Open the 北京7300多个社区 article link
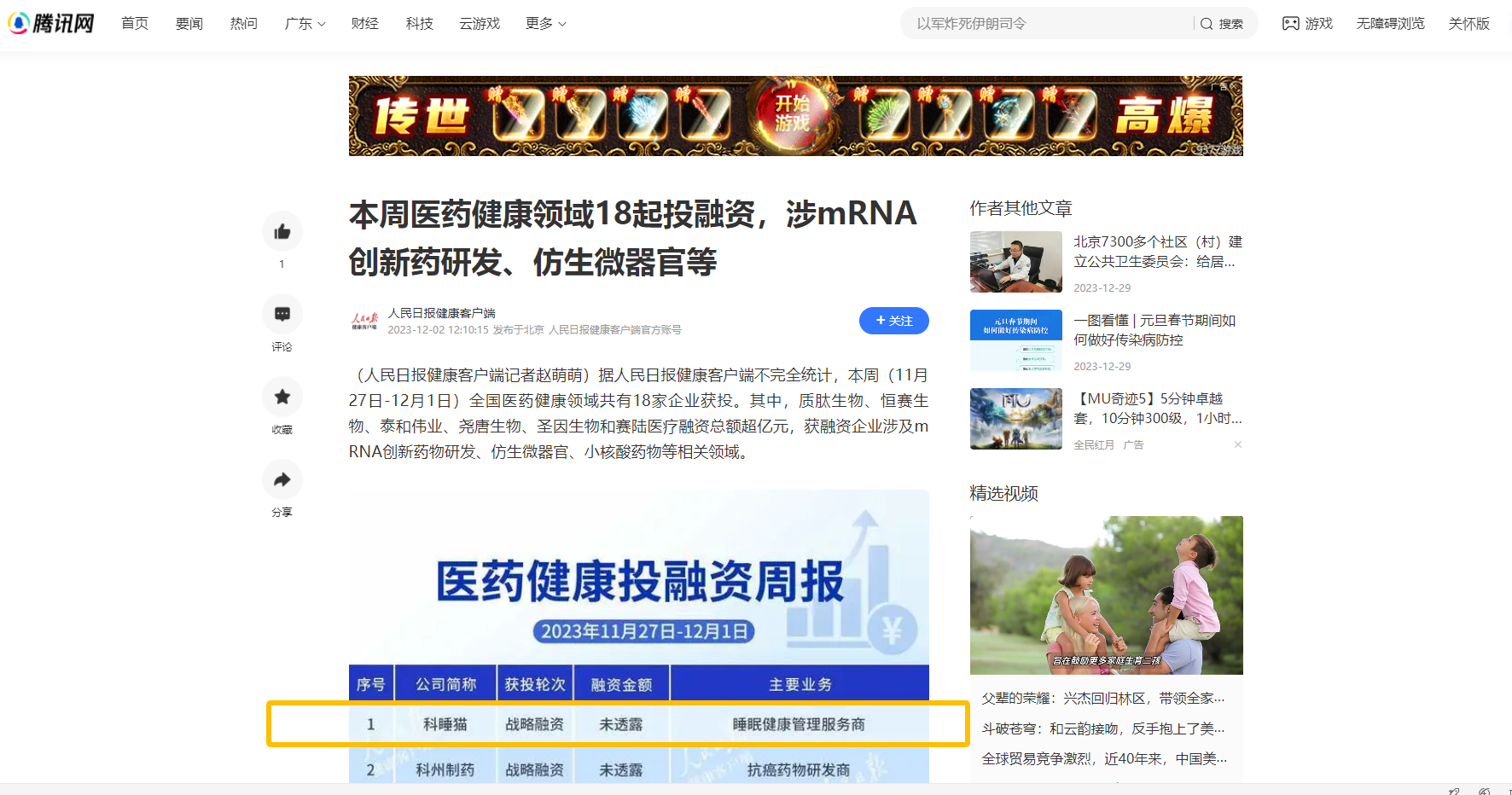Screen dimensions: 1512x795 pos(1157,252)
